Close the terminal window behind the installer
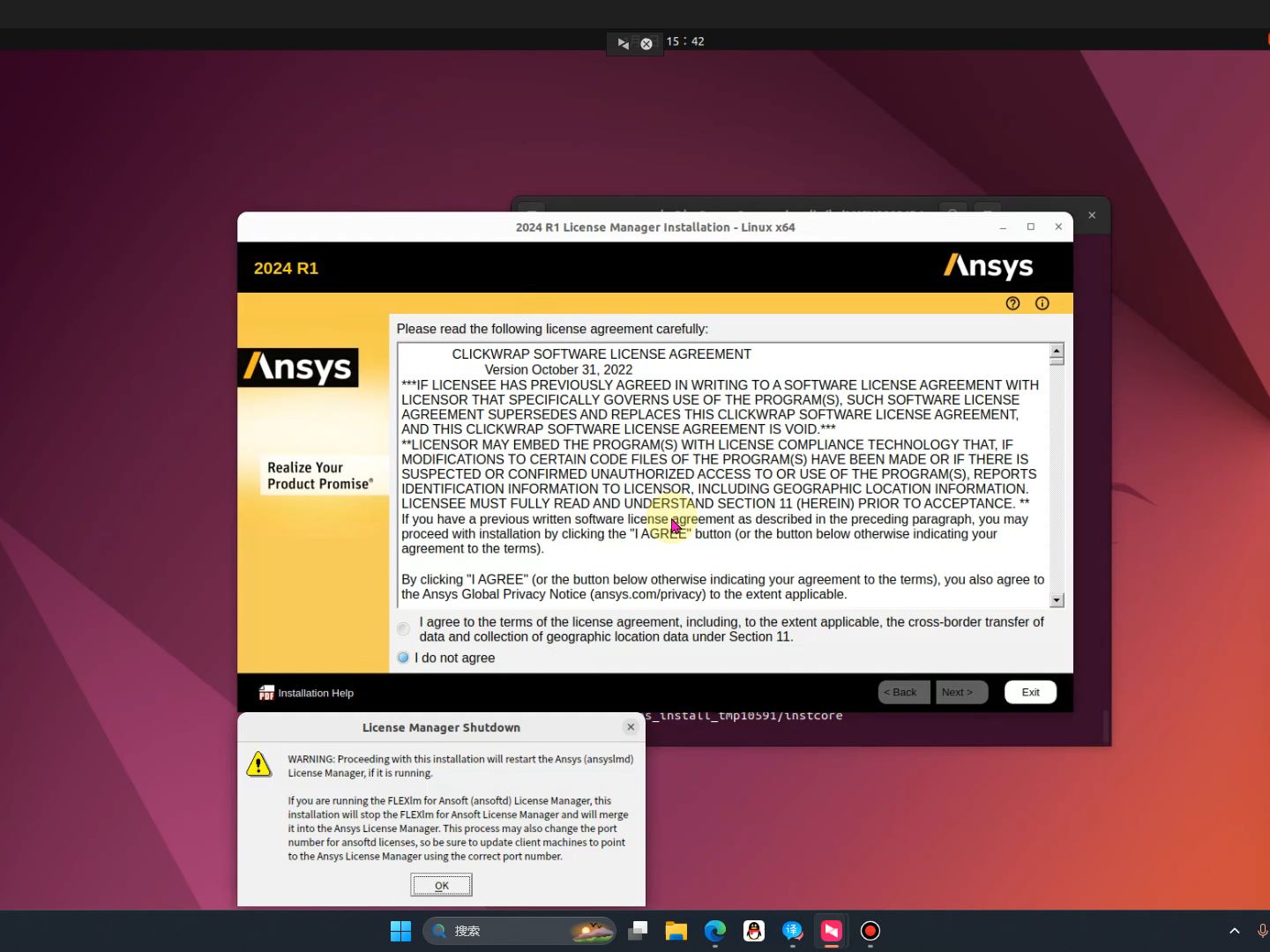The image size is (1270, 952). tap(1092, 215)
